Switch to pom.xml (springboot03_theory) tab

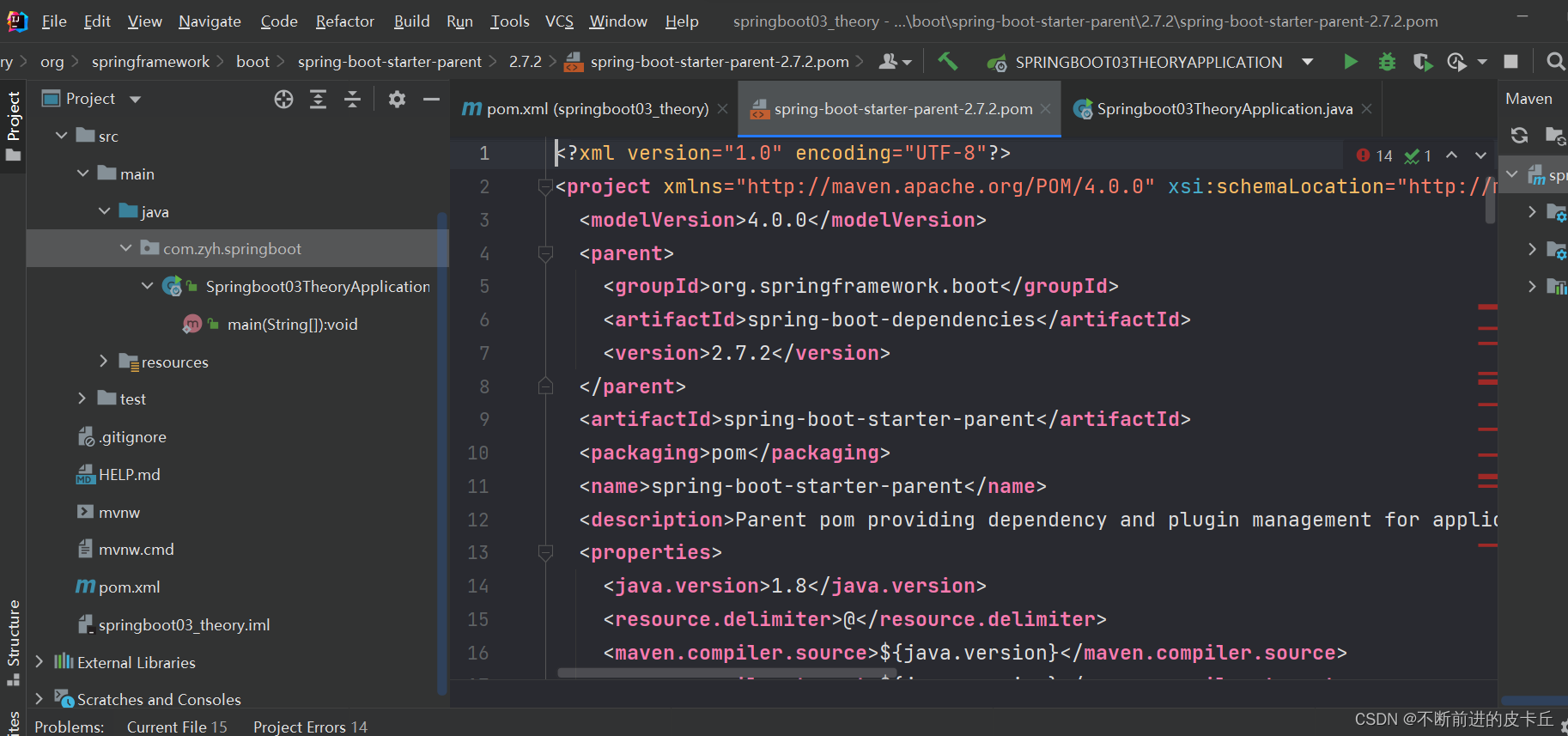[x=593, y=109]
